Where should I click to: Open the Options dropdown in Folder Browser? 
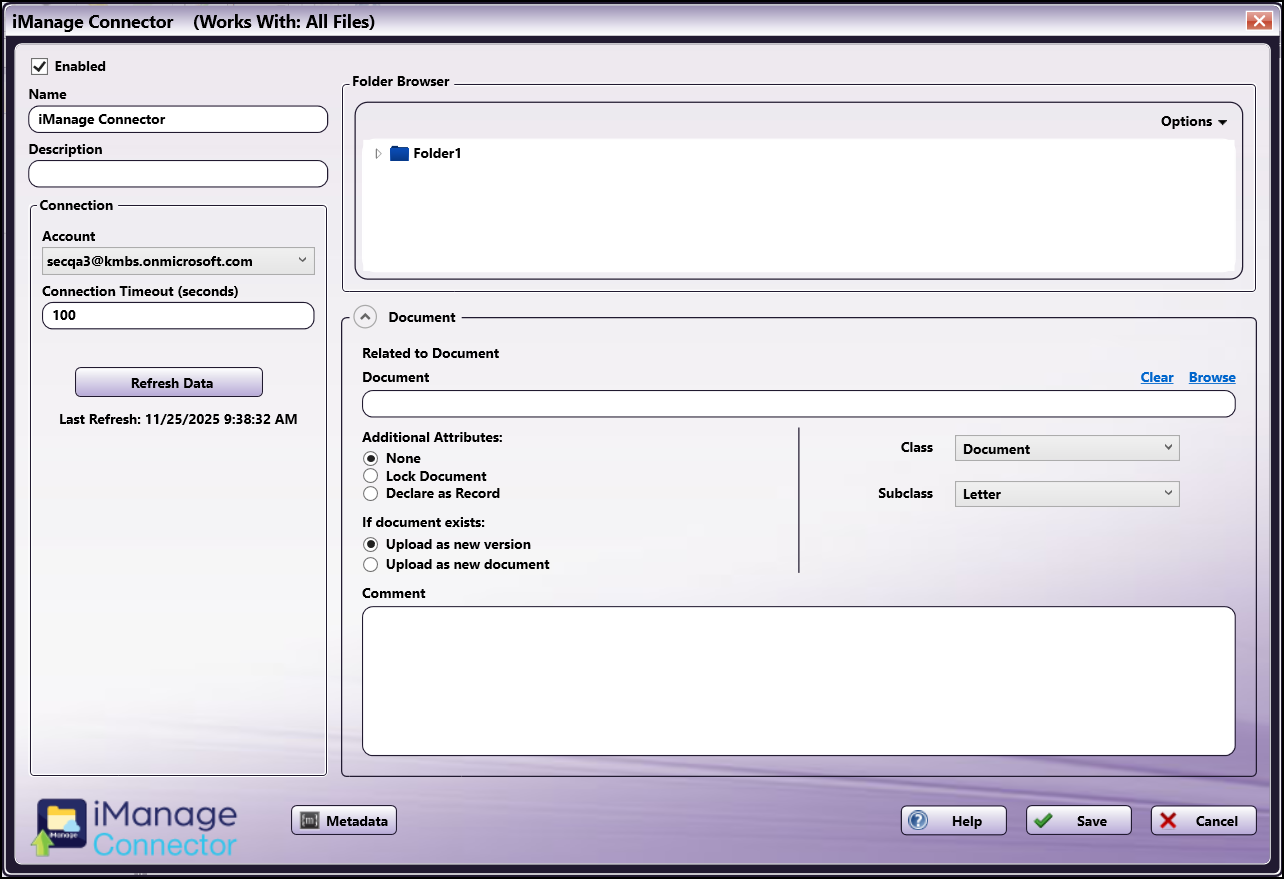pyautogui.click(x=1193, y=121)
